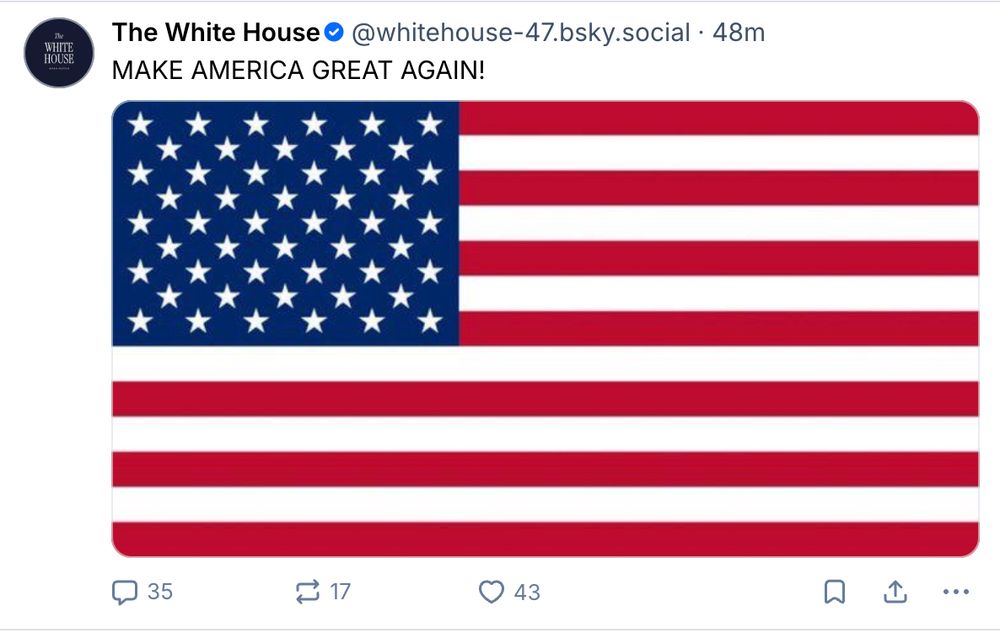Click the reply count 35
The width and height of the screenshot is (1000, 642).
160,592
